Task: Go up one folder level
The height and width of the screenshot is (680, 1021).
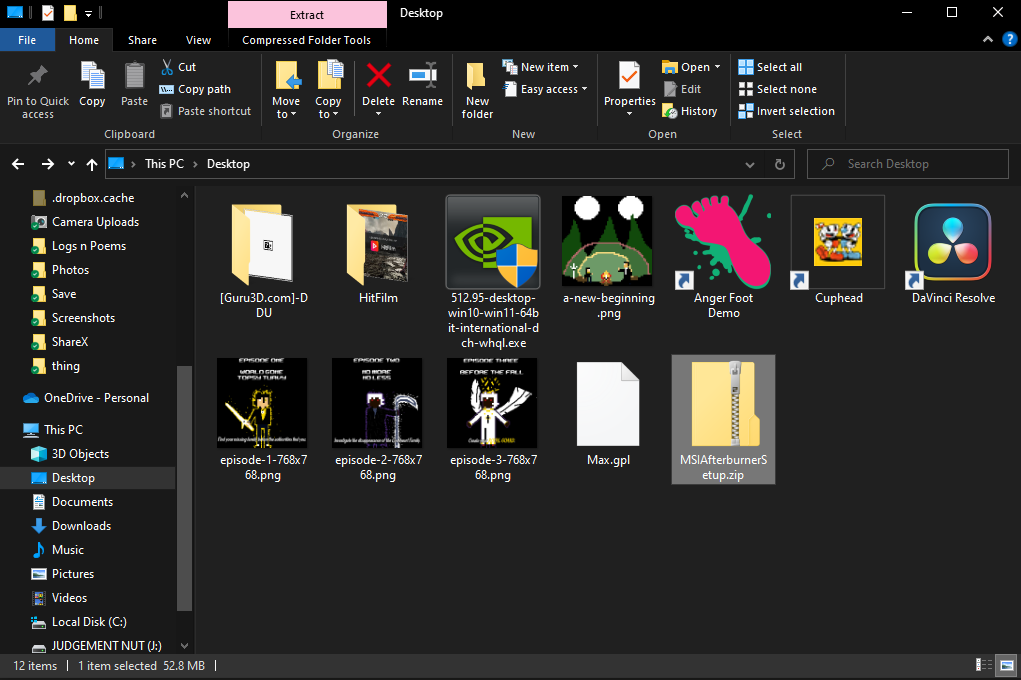Action: 92,164
